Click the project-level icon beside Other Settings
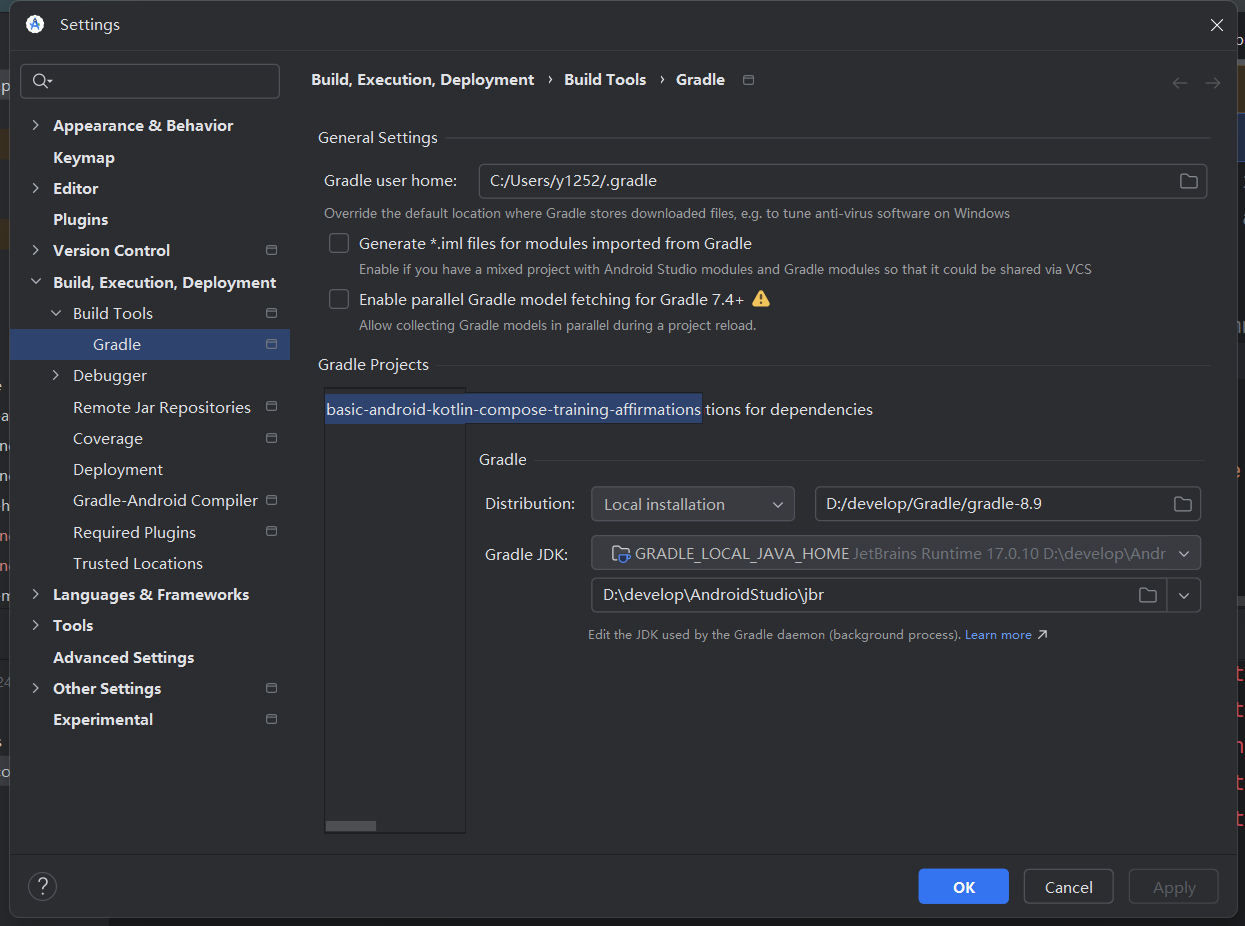 [x=271, y=688]
